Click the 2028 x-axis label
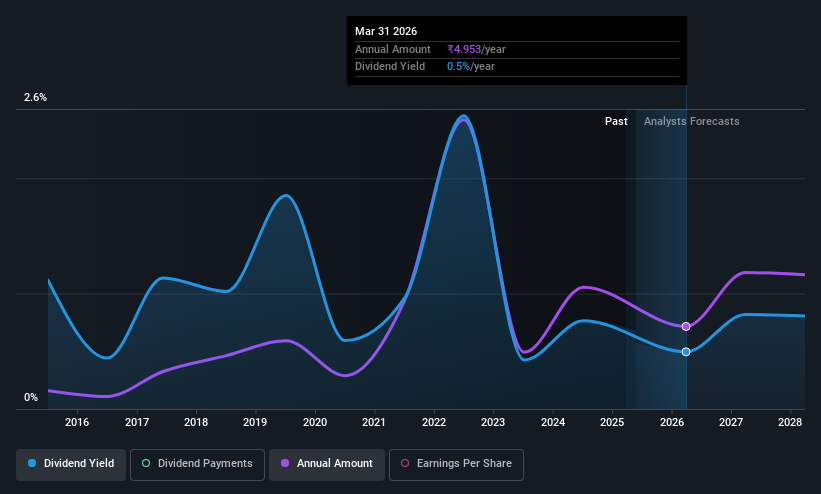This screenshot has width=821, height=494. (x=790, y=422)
